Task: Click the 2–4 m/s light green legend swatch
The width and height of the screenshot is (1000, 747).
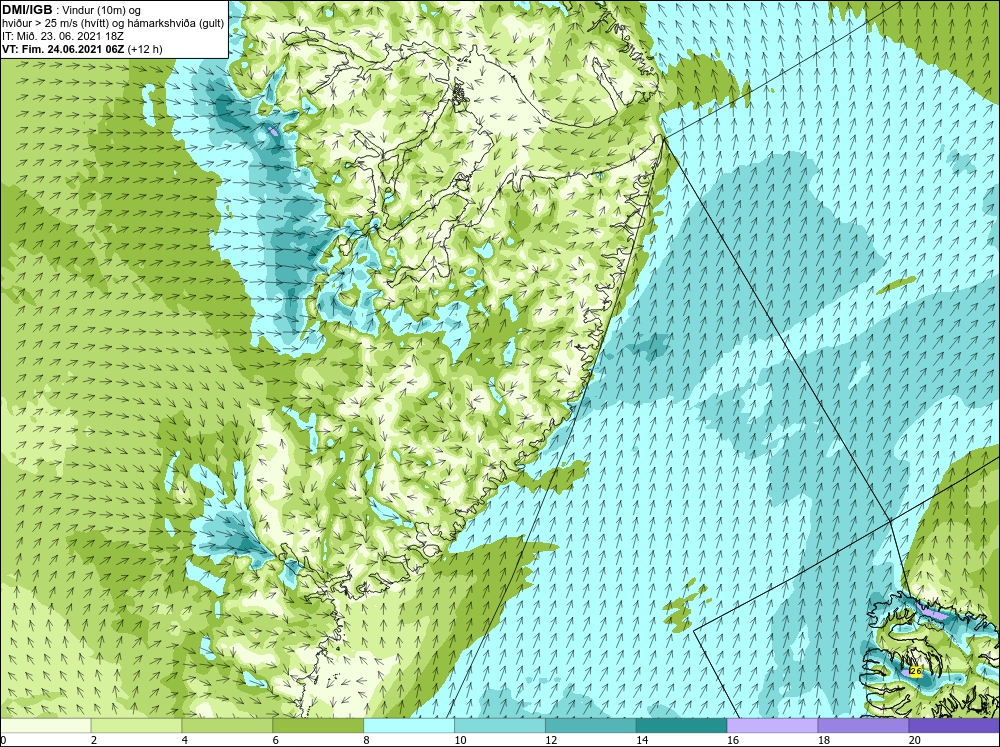Action: tap(136, 725)
